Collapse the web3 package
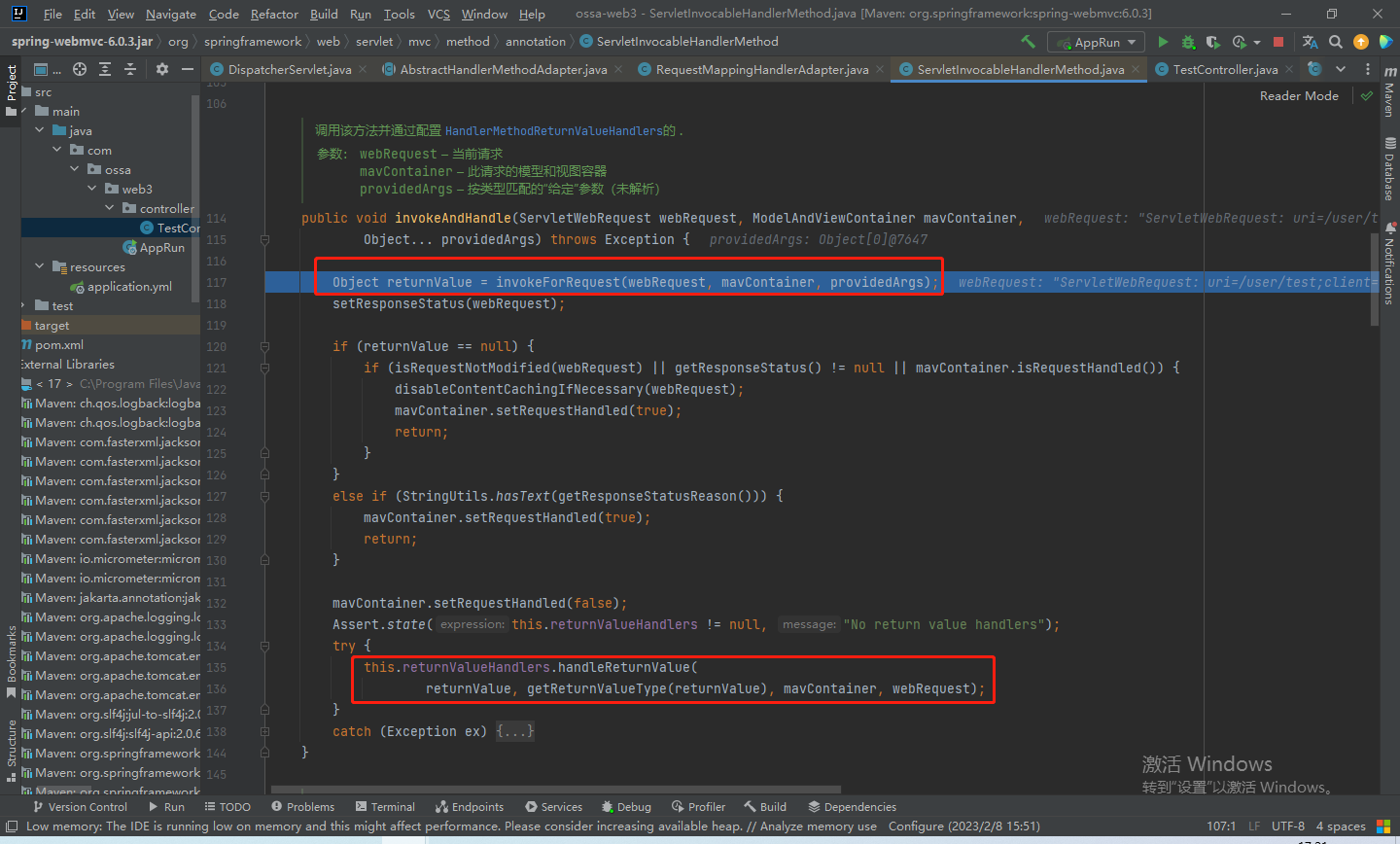The image size is (1400, 844). click(x=93, y=189)
